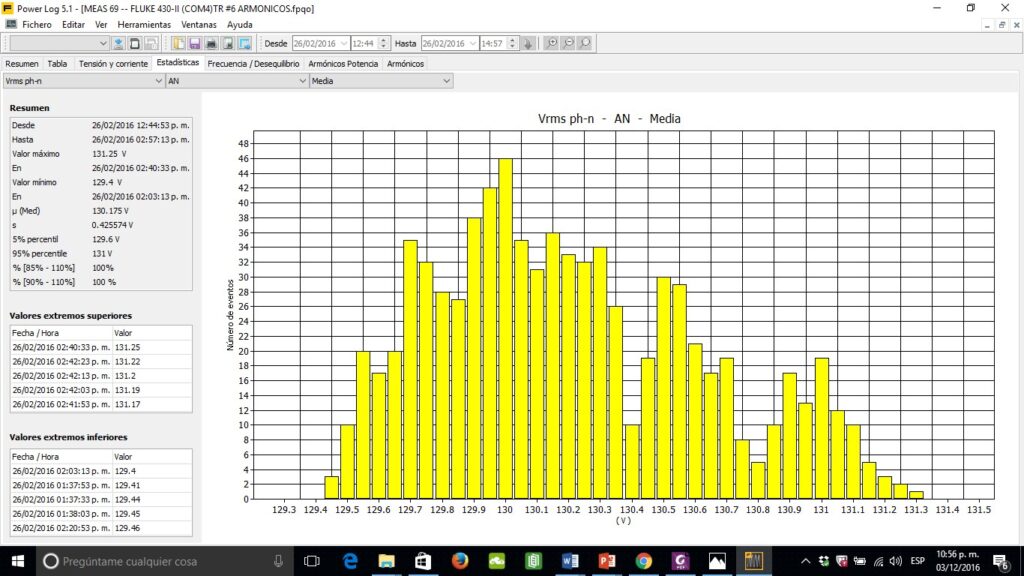Launch Google Chrome from the taskbar
1024x576 pixels.
tap(643, 561)
